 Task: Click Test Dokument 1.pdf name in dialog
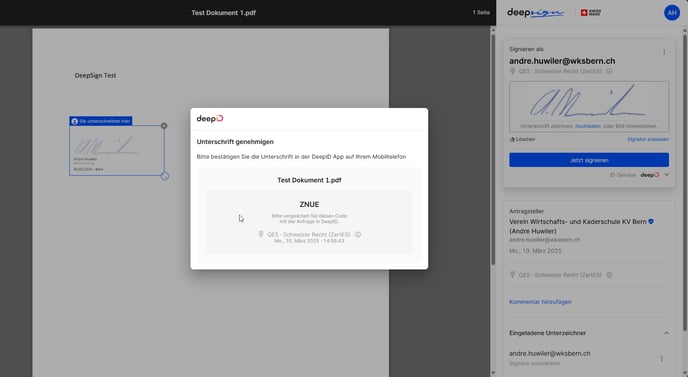309,180
